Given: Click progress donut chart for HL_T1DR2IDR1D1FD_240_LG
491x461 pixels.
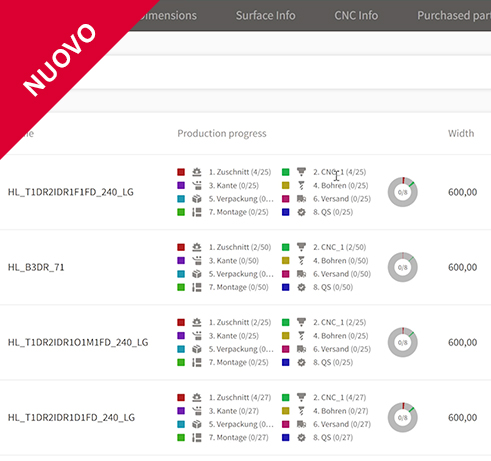Looking at the screenshot, I should pyautogui.click(x=402, y=417).
